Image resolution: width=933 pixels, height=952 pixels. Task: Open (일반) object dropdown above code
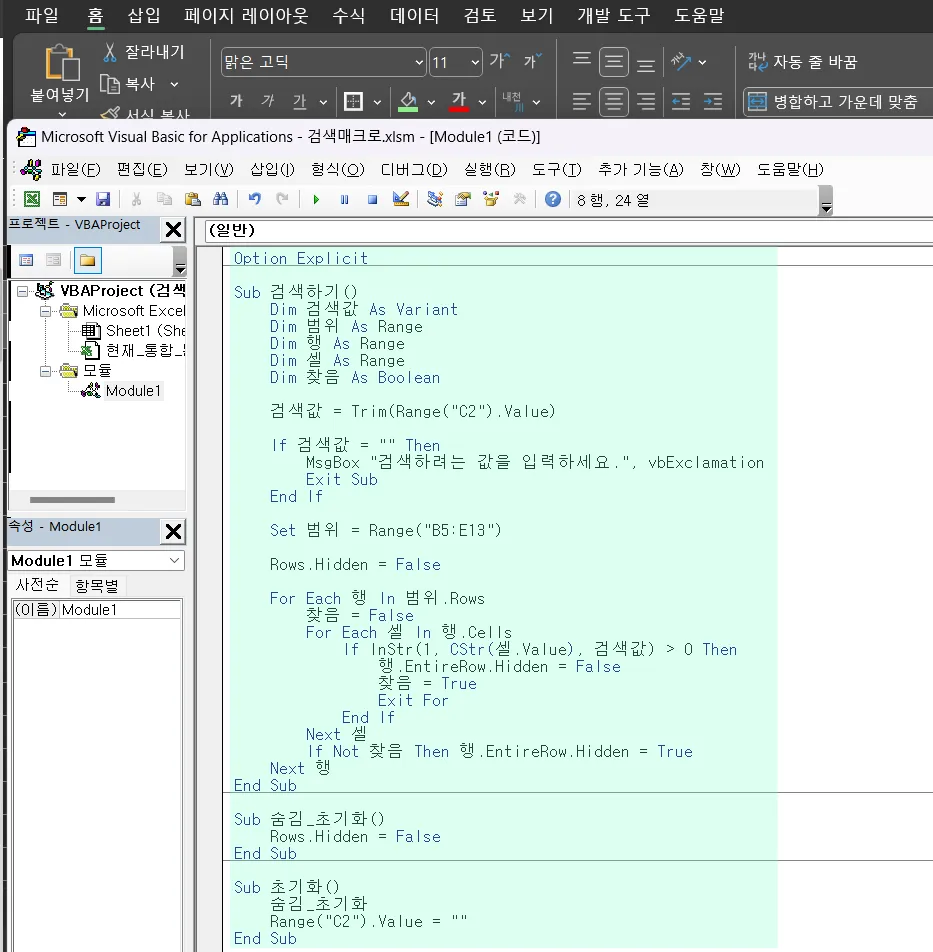(568, 230)
